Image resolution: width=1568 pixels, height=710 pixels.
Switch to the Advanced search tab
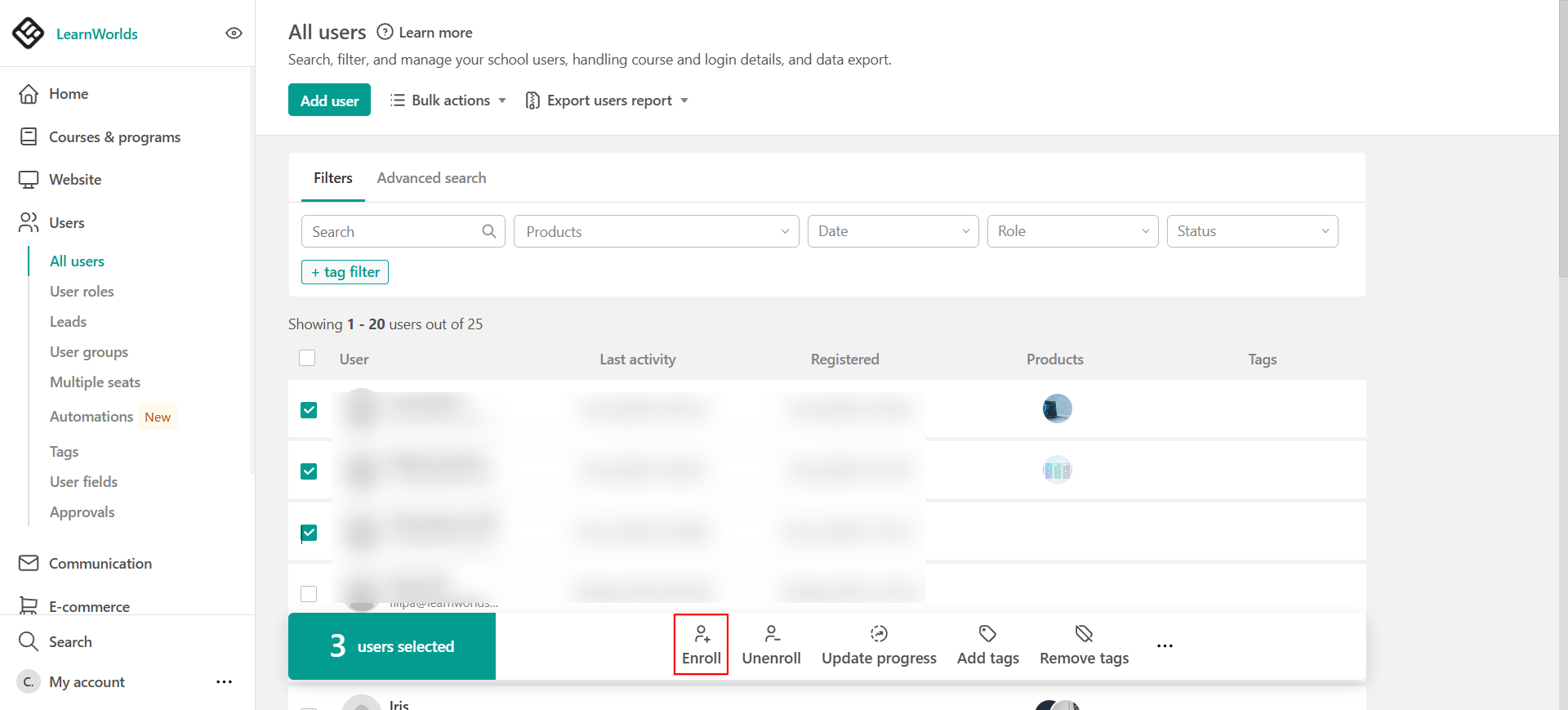[x=431, y=178]
